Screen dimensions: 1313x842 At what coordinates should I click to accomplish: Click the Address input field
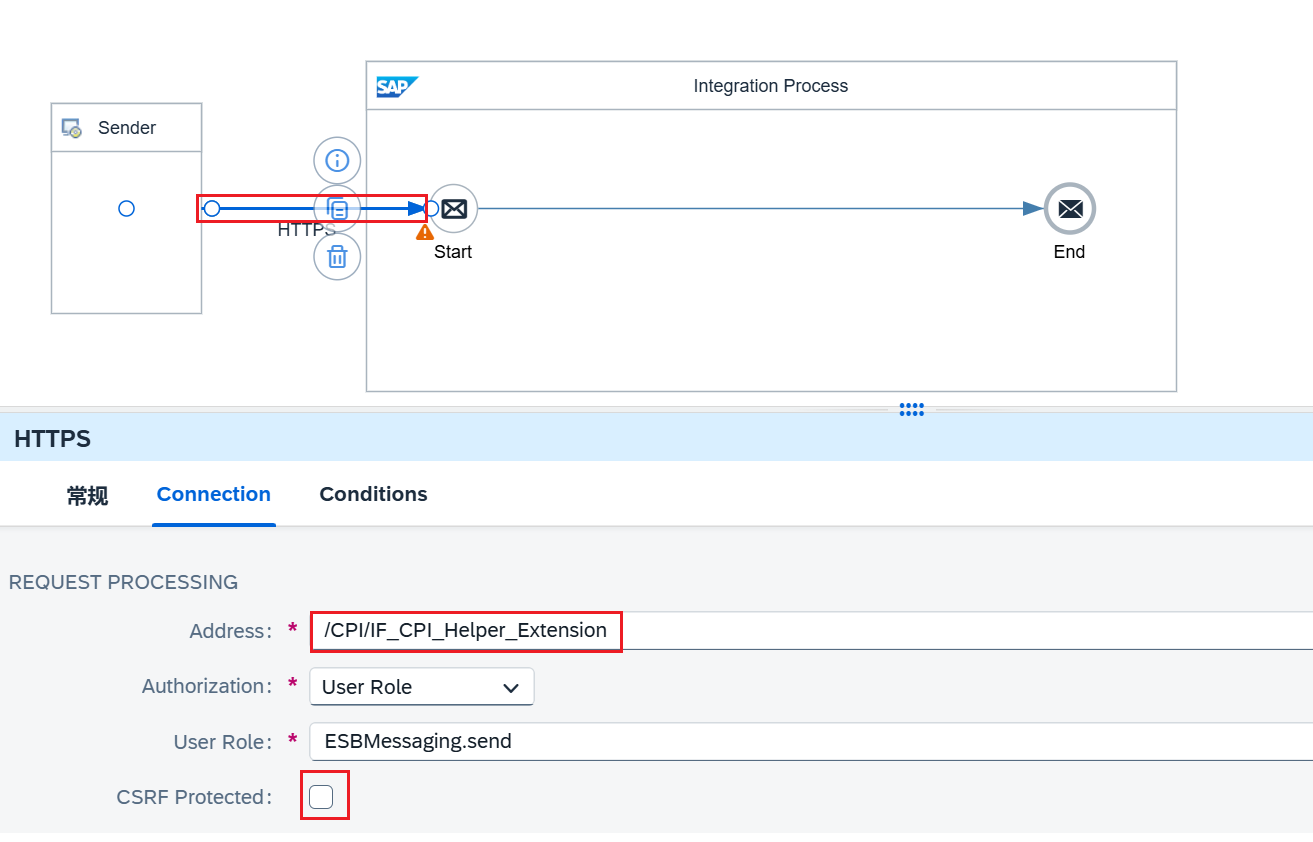pos(800,631)
